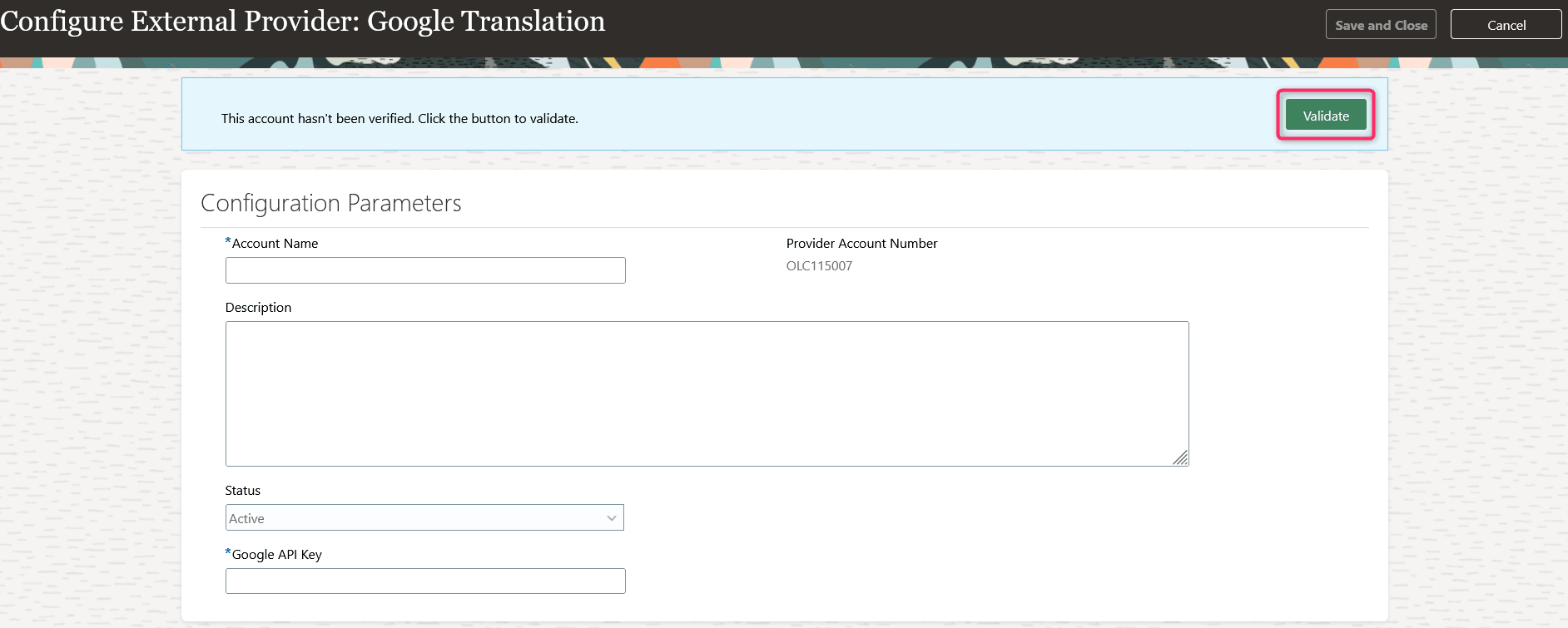Cancel the provider configuration
Viewport: 1568px width, 628px height.
pyautogui.click(x=1506, y=25)
